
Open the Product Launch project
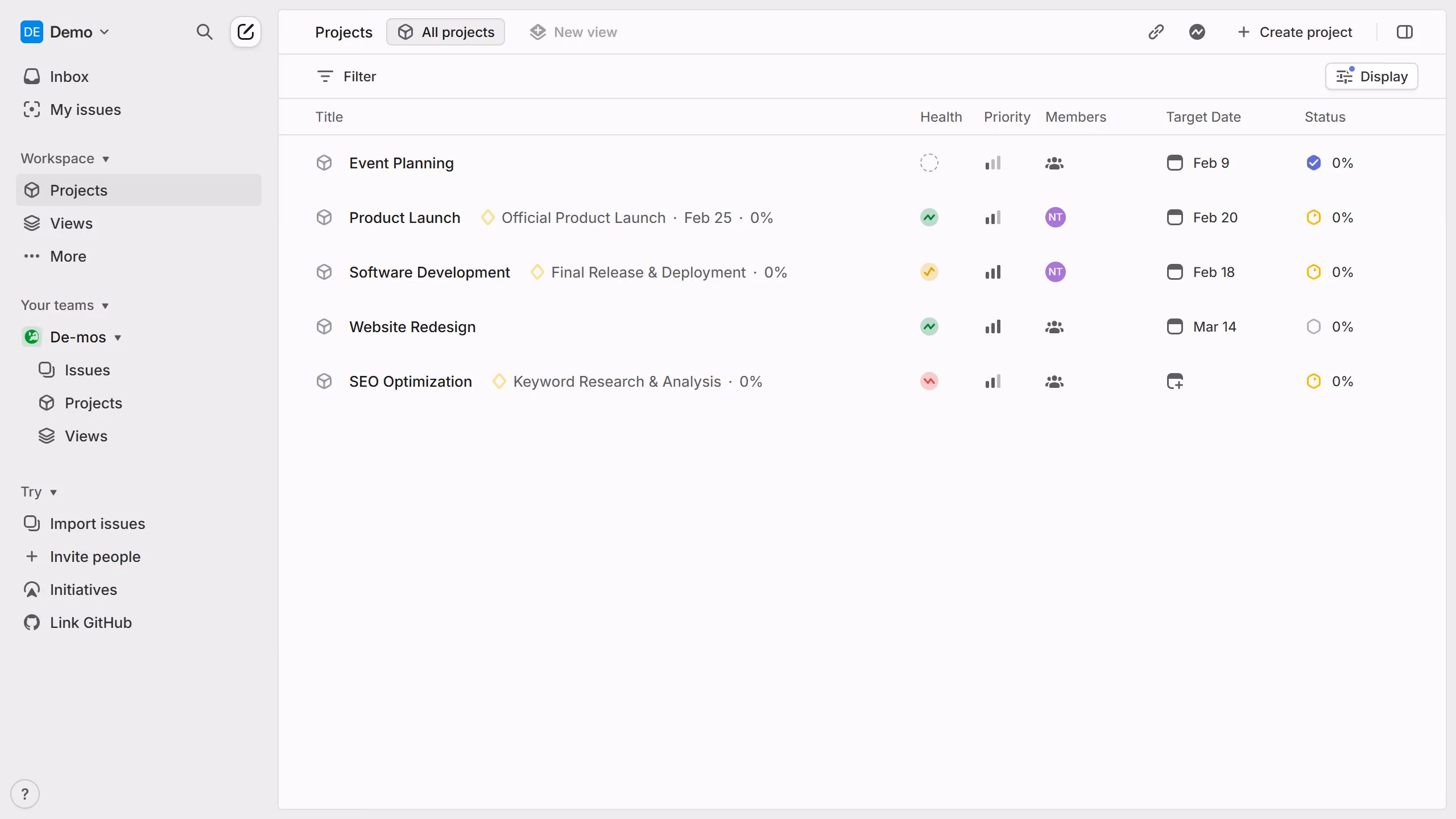[x=404, y=218]
